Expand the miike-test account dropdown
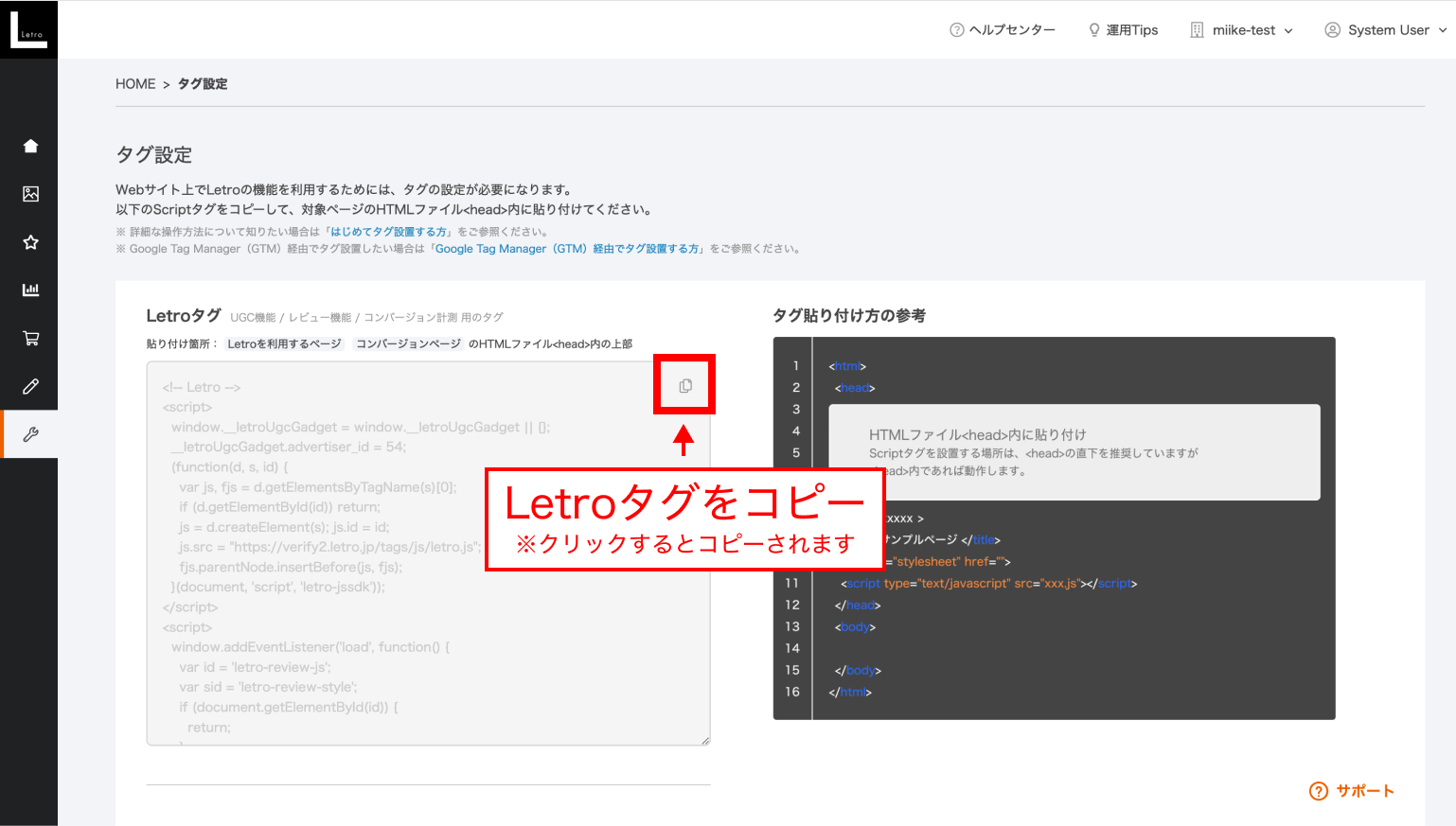Image resolution: width=1456 pixels, height=826 pixels. tap(1241, 30)
